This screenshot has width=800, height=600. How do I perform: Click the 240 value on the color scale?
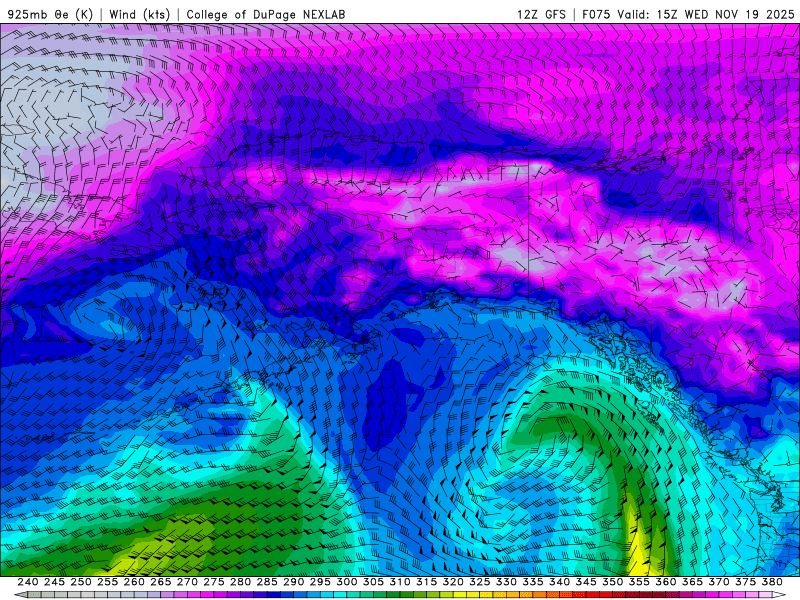(28, 582)
